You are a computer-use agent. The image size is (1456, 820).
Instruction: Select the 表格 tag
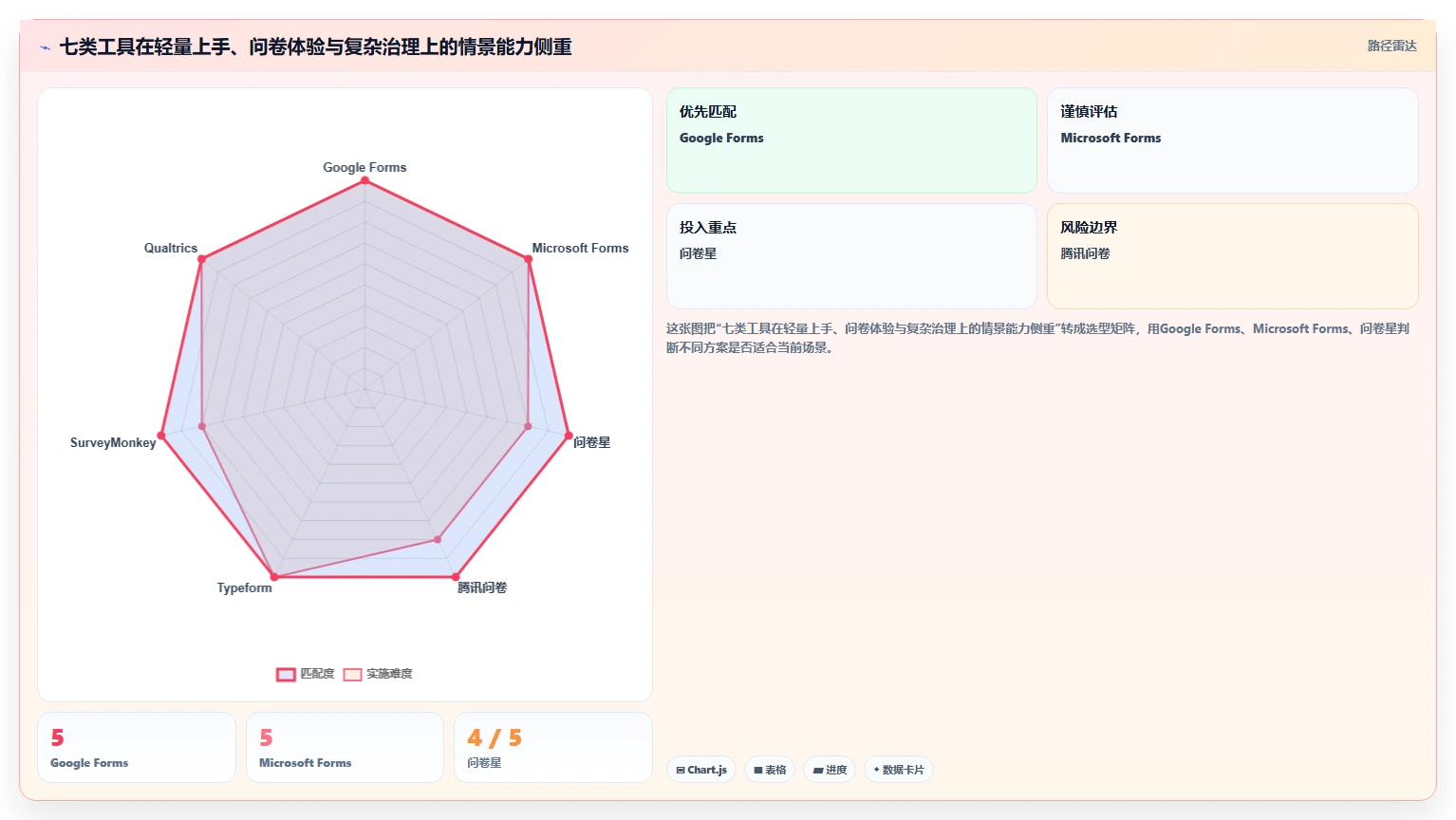pos(770,770)
